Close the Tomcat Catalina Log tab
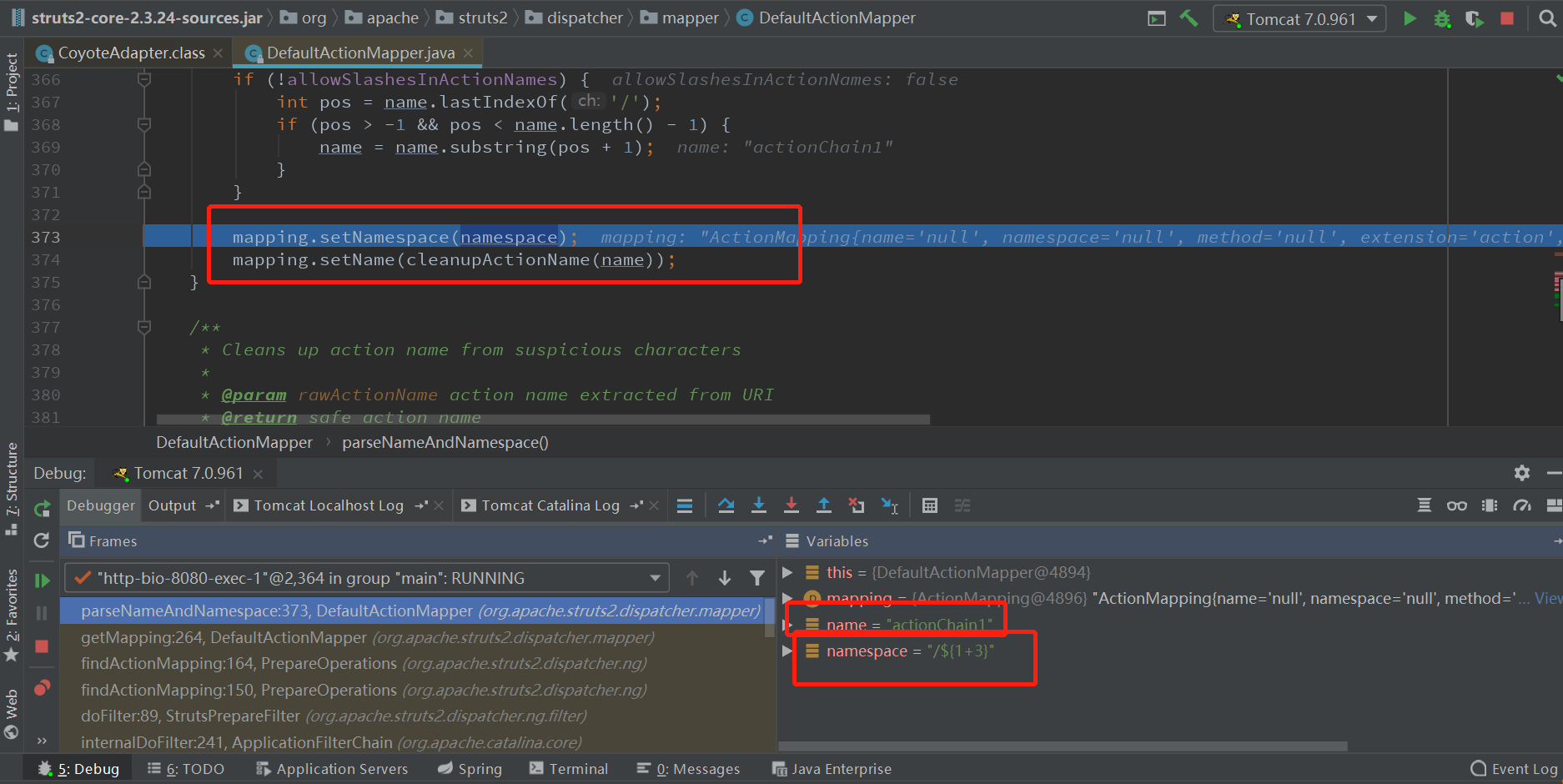The image size is (1563, 784). [x=654, y=505]
